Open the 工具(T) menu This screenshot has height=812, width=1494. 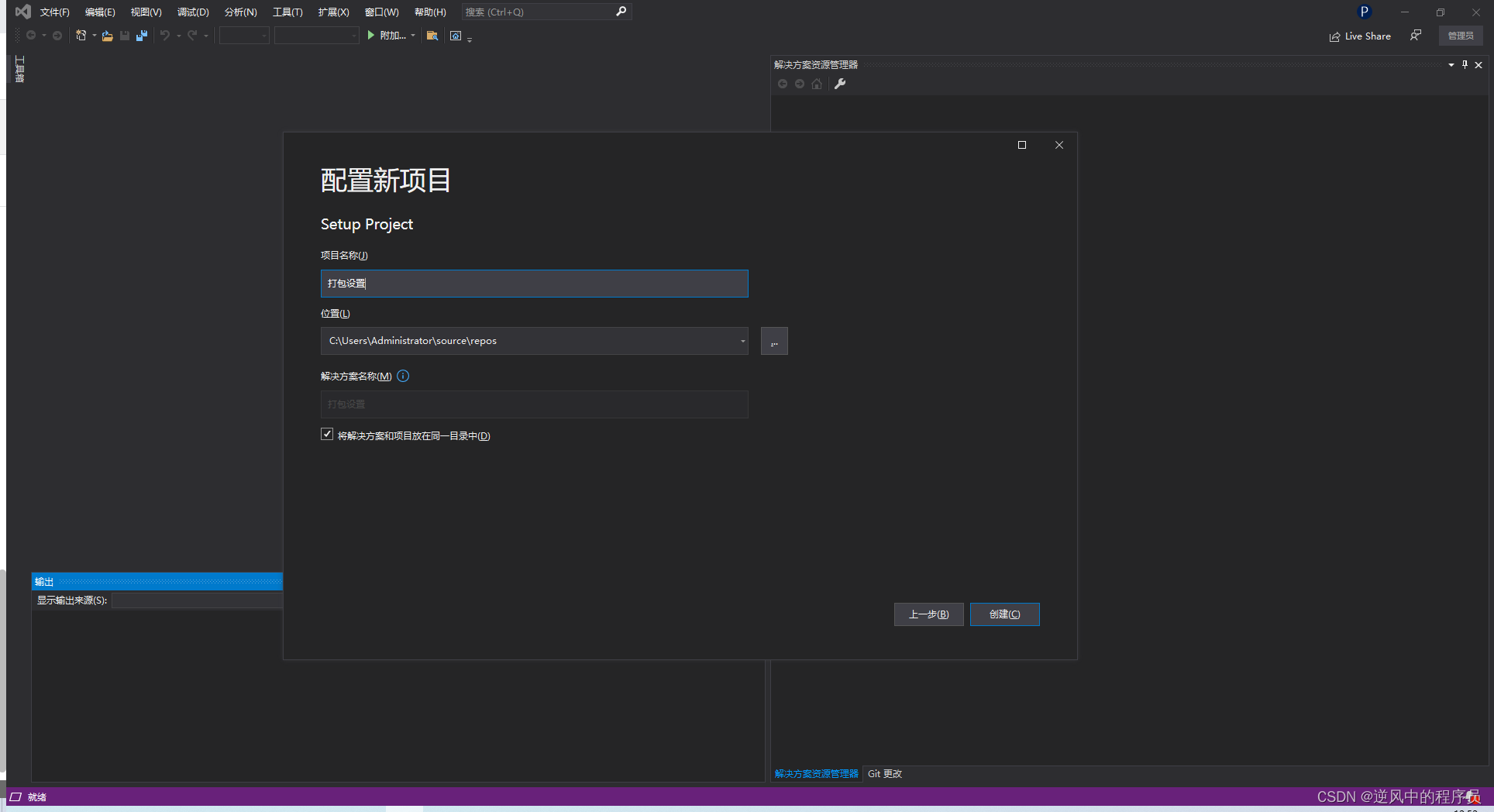pyautogui.click(x=287, y=12)
